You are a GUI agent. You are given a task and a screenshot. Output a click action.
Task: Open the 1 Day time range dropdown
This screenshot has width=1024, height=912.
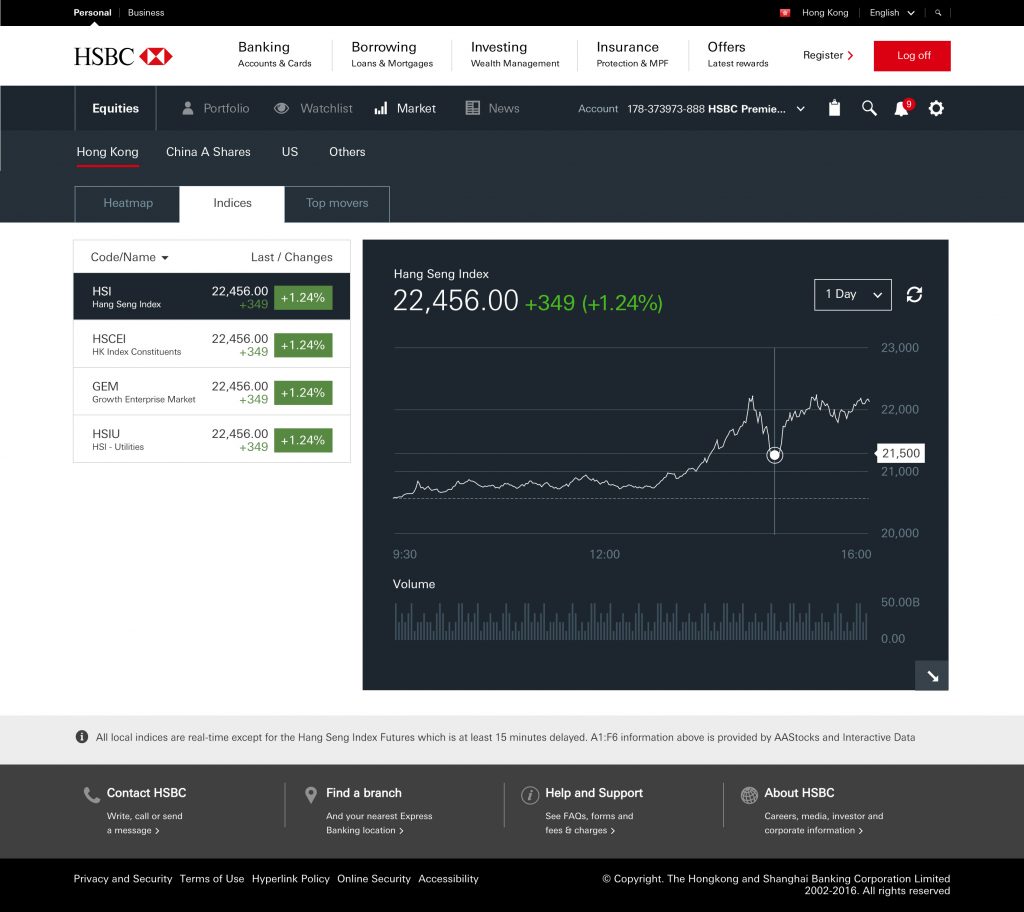point(852,294)
